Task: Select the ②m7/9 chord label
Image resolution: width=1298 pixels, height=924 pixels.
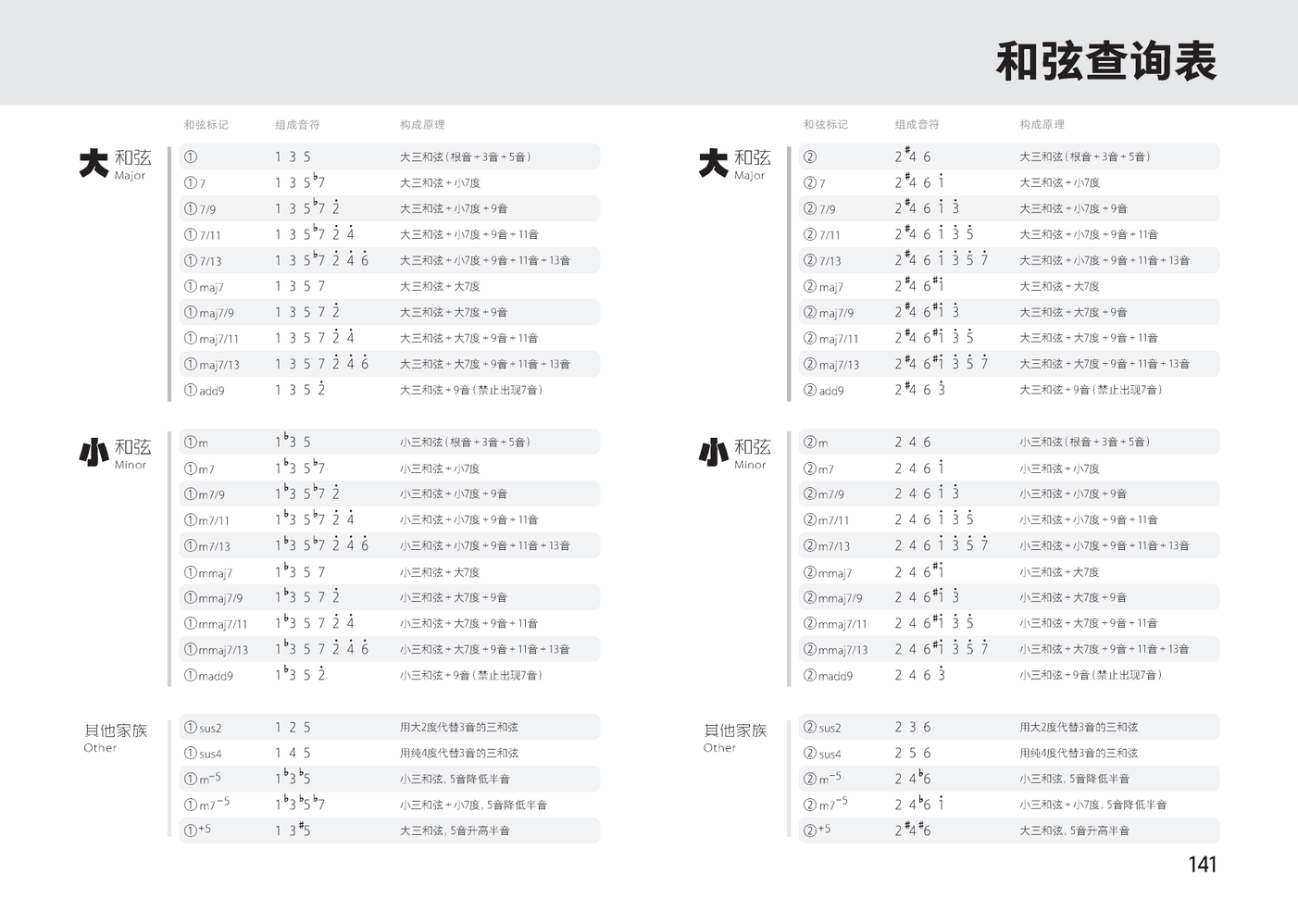Action: tap(823, 494)
